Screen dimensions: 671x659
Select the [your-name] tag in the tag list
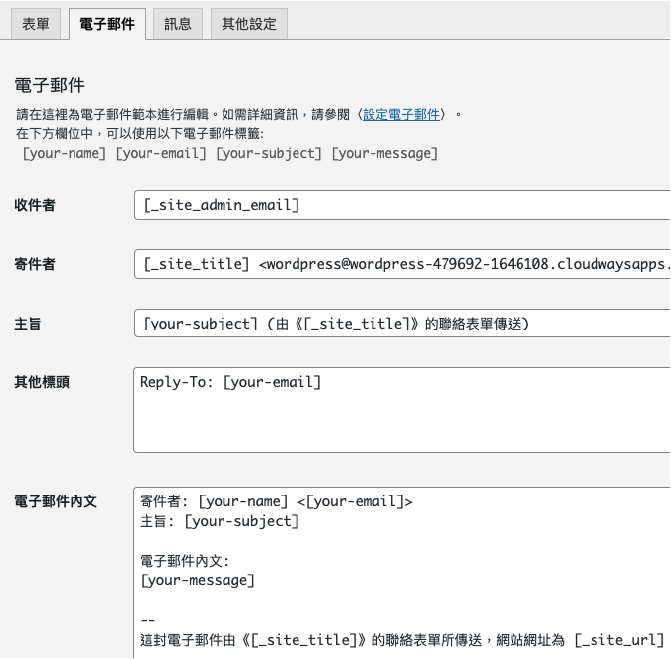tap(65, 153)
